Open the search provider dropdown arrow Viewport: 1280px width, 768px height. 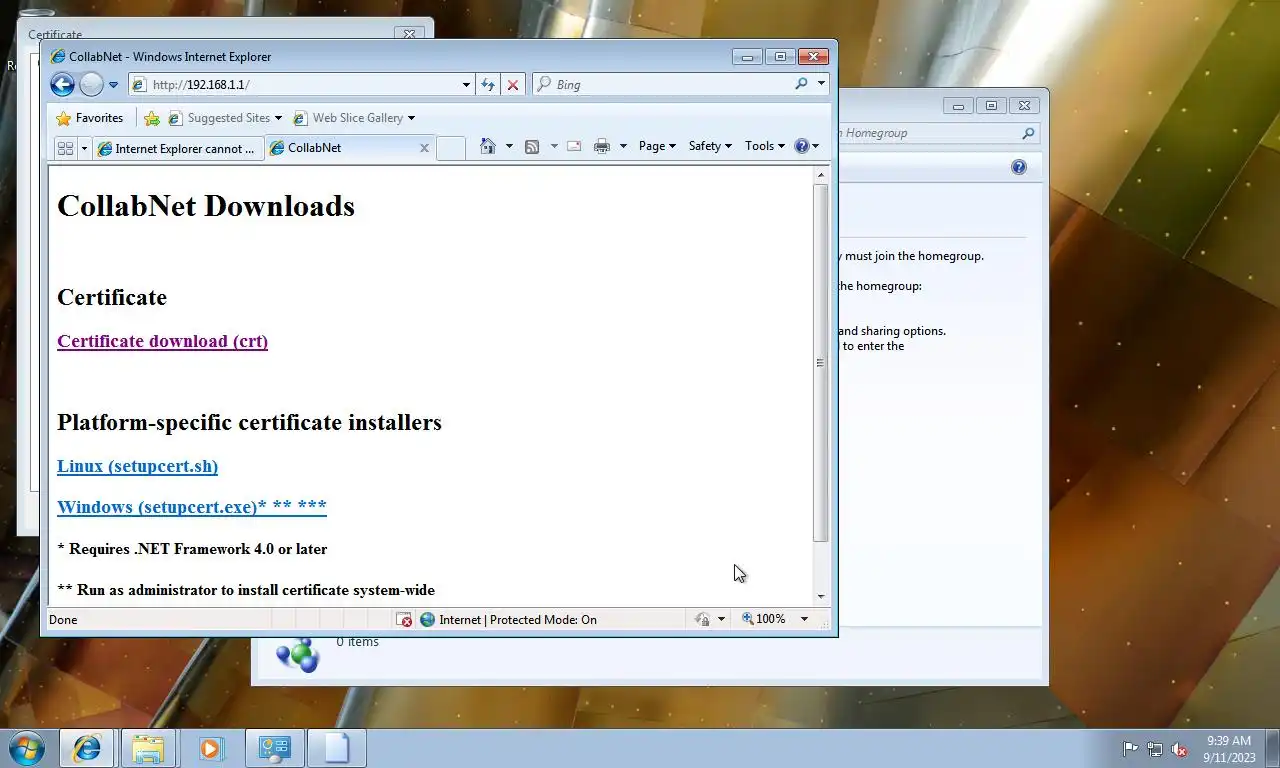pos(821,84)
